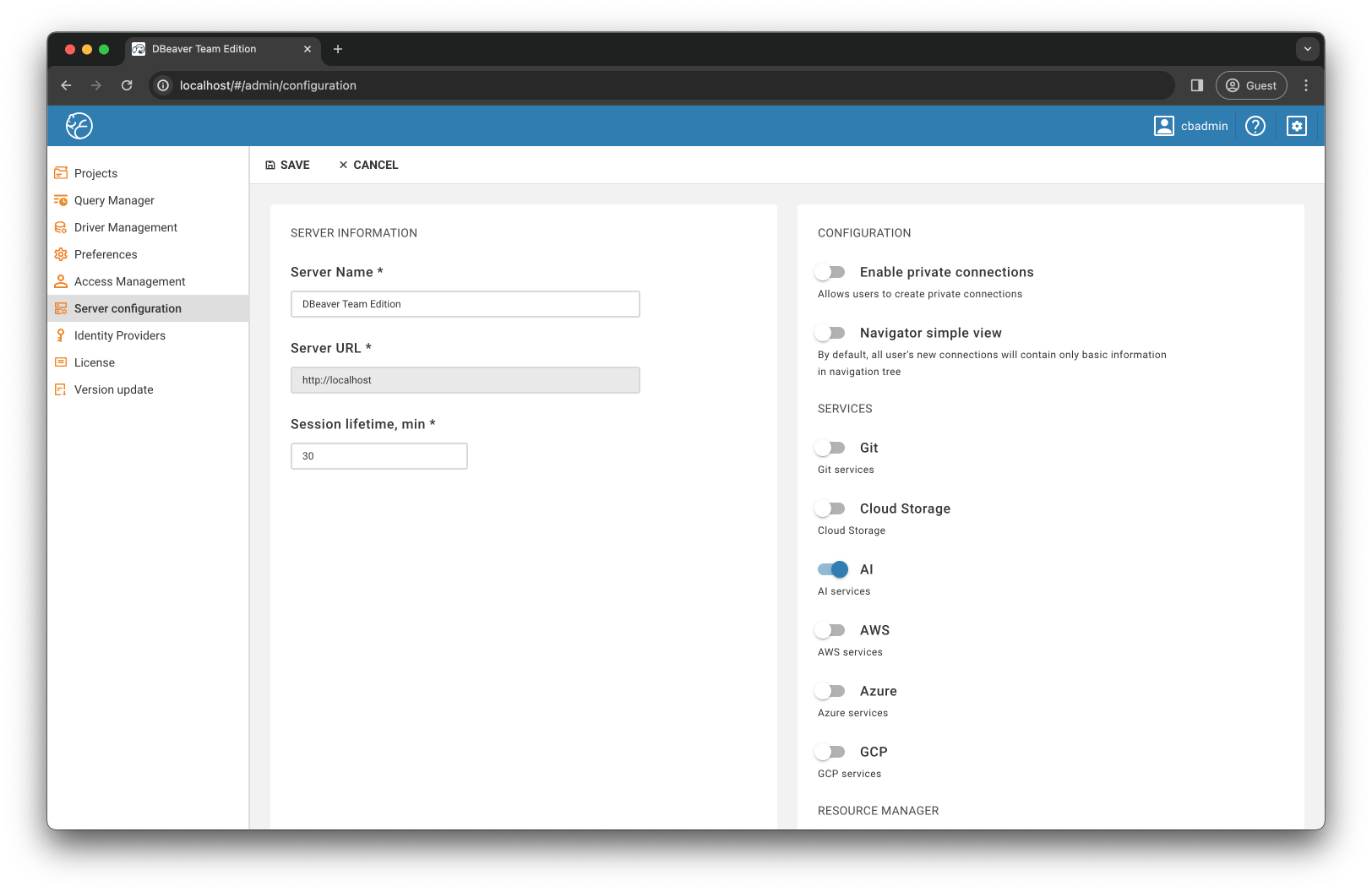Open the License page
The image size is (1372, 892).
point(148,362)
